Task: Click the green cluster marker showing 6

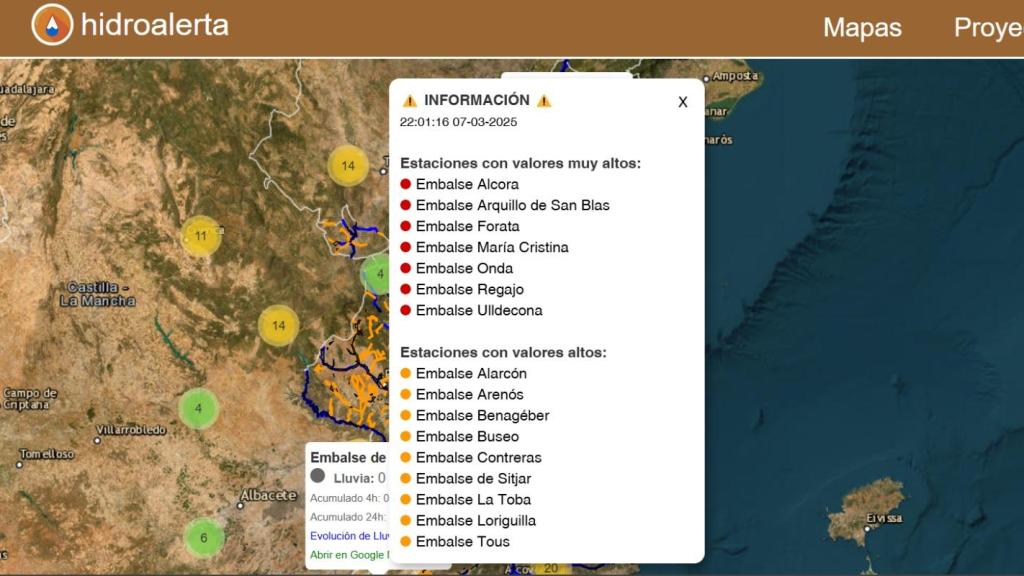Action: pyautogui.click(x=203, y=537)
